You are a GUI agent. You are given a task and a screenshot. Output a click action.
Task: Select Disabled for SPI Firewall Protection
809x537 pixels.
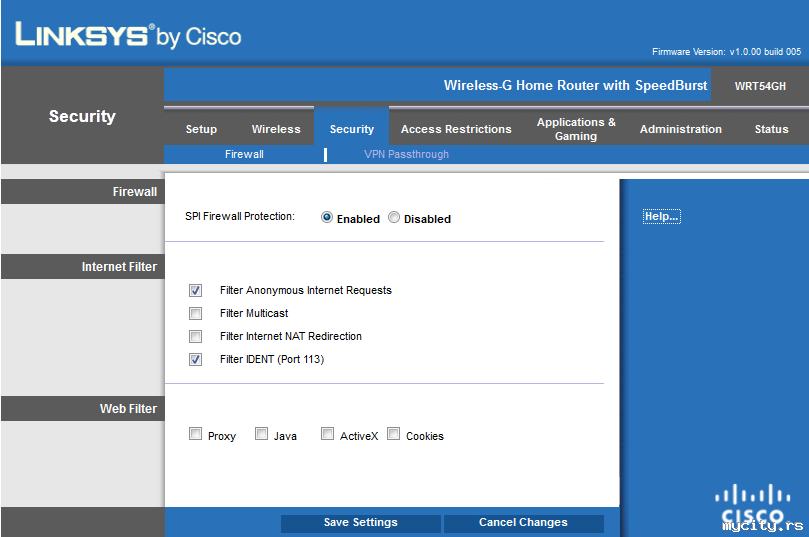[394, 218]
